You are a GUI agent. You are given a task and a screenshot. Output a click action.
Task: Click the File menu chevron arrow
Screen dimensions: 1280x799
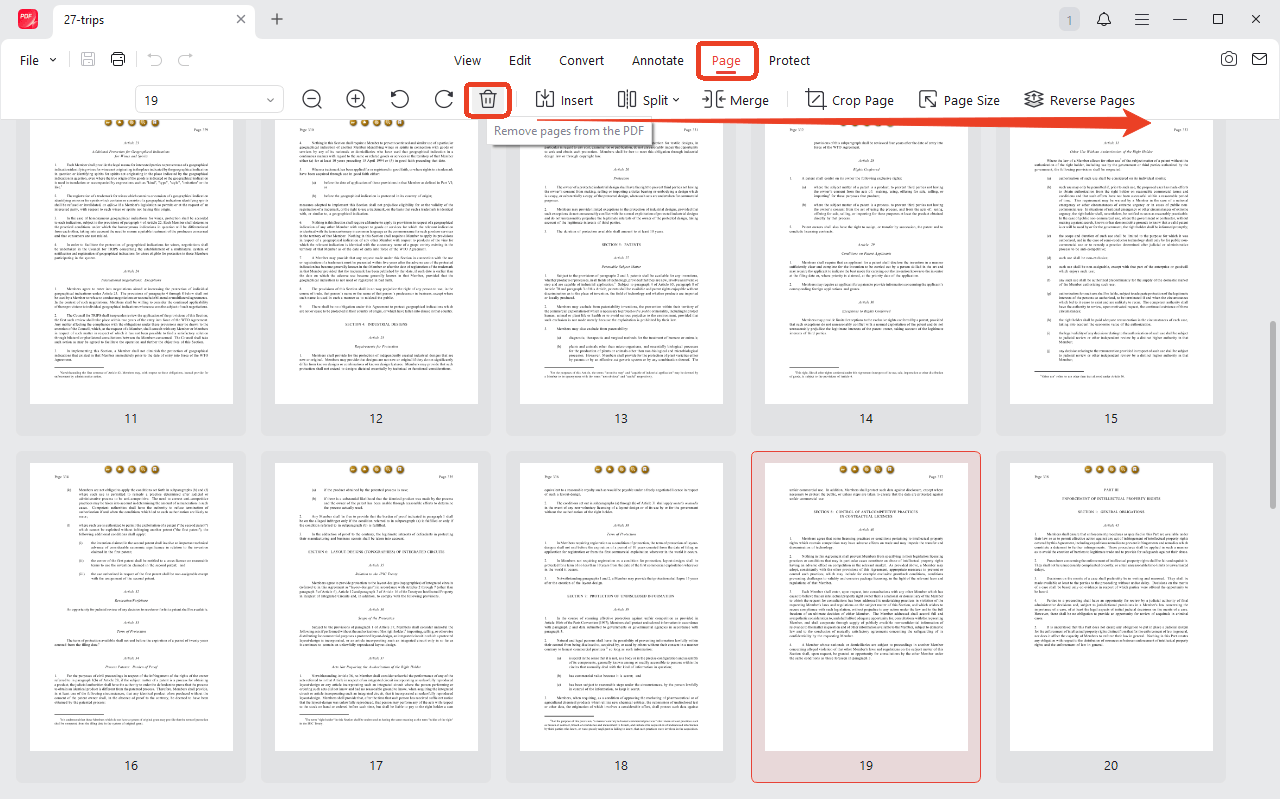click(53, 60)
